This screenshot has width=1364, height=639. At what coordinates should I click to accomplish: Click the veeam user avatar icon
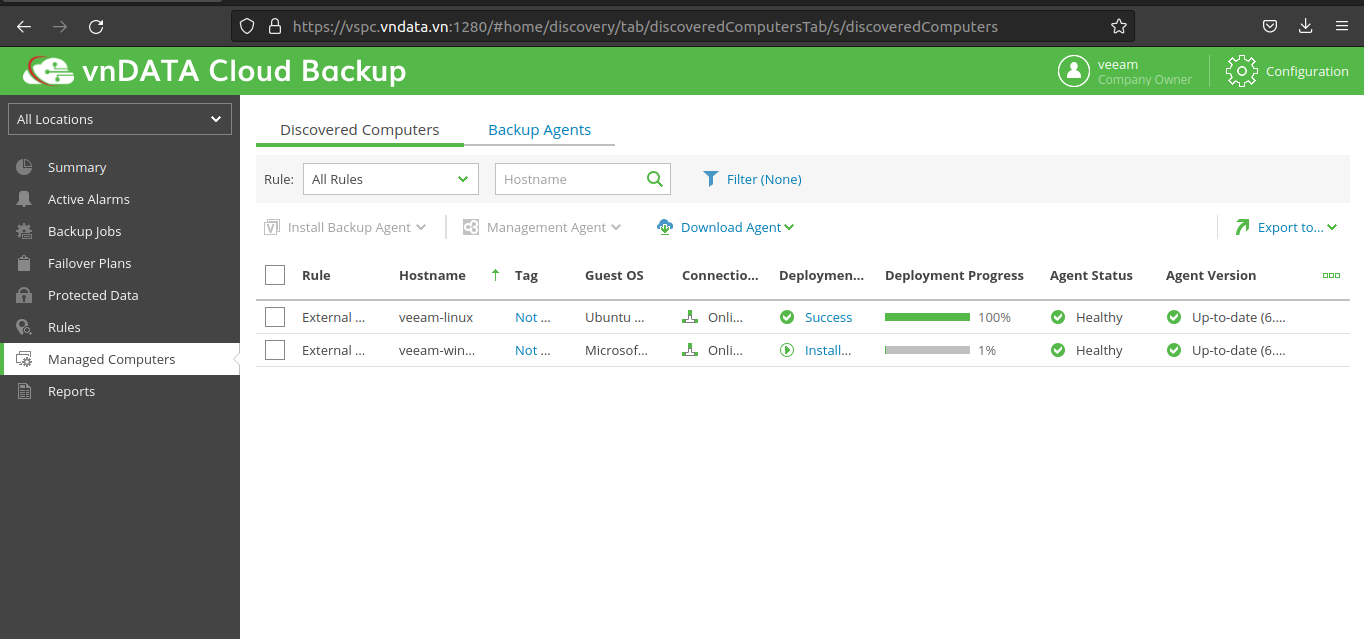tap(1074, 71)
